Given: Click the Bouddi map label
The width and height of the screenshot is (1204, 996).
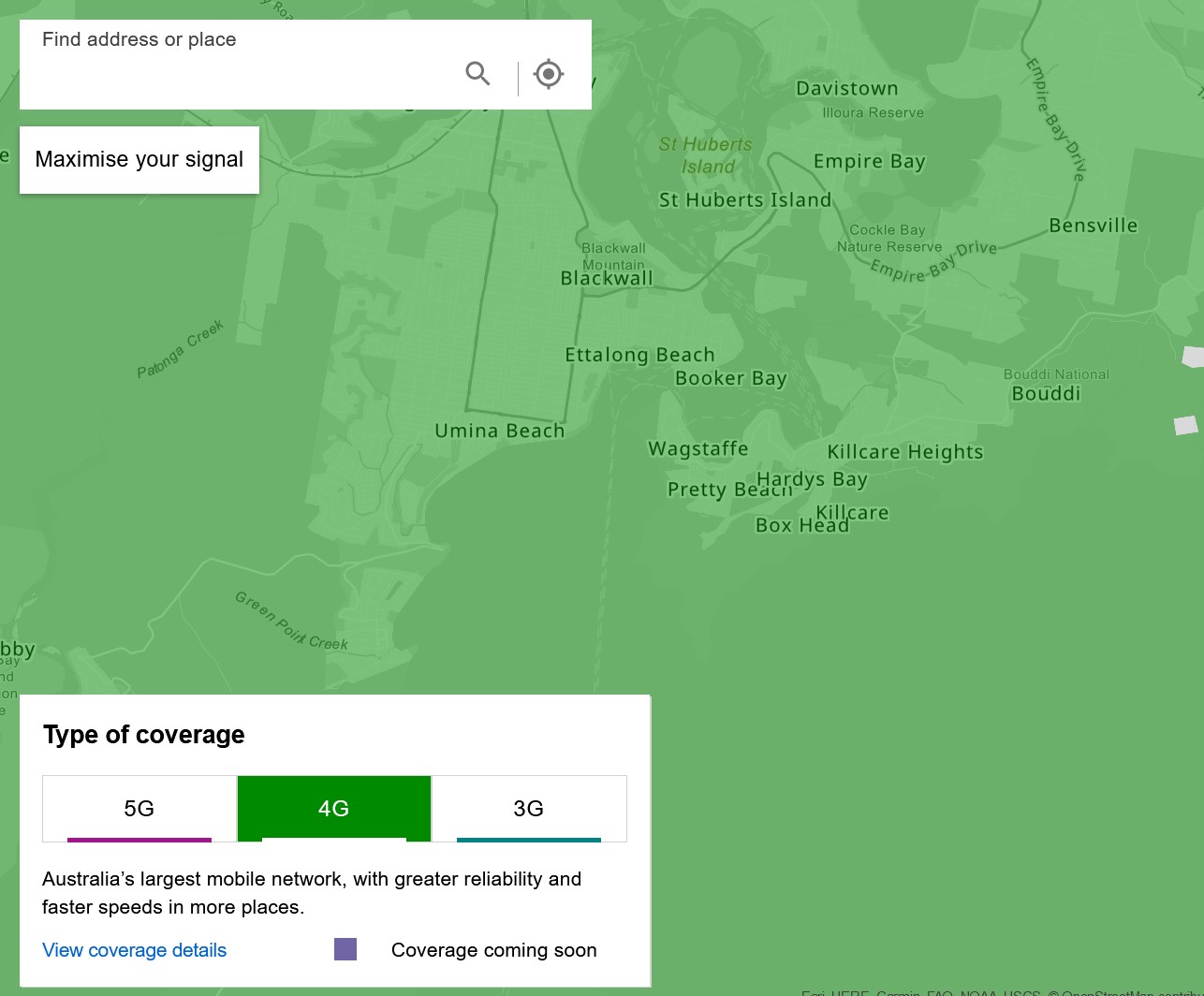Looking at the screenshot, I should pyautogui.click(x=1046, y=394).
